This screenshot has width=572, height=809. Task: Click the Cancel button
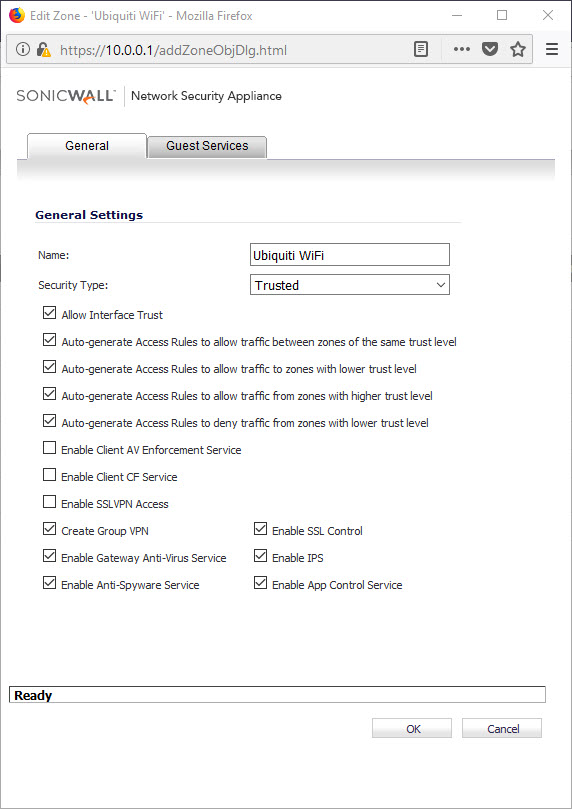[x=502, y=728]
